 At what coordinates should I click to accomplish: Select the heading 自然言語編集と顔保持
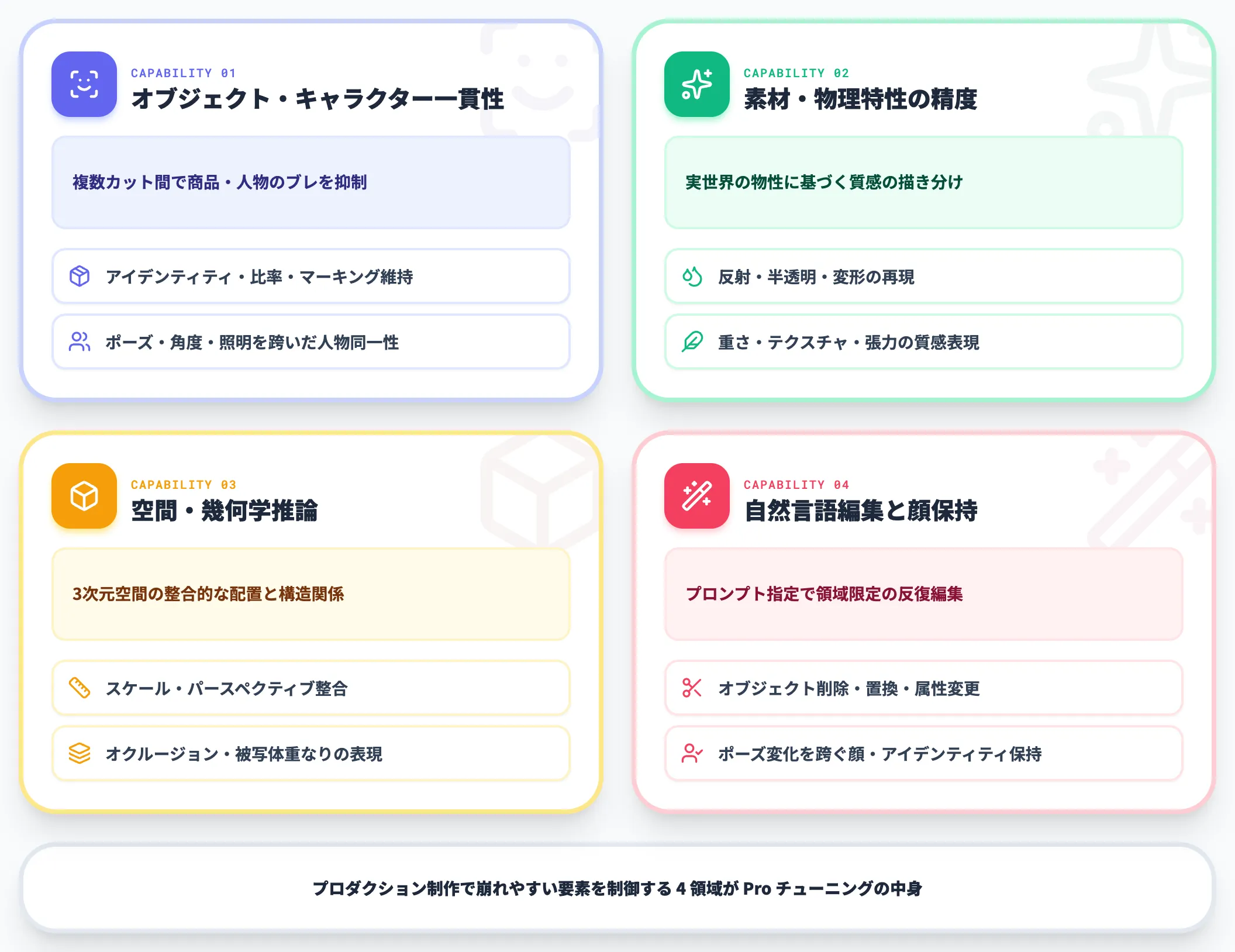(860, 511)
